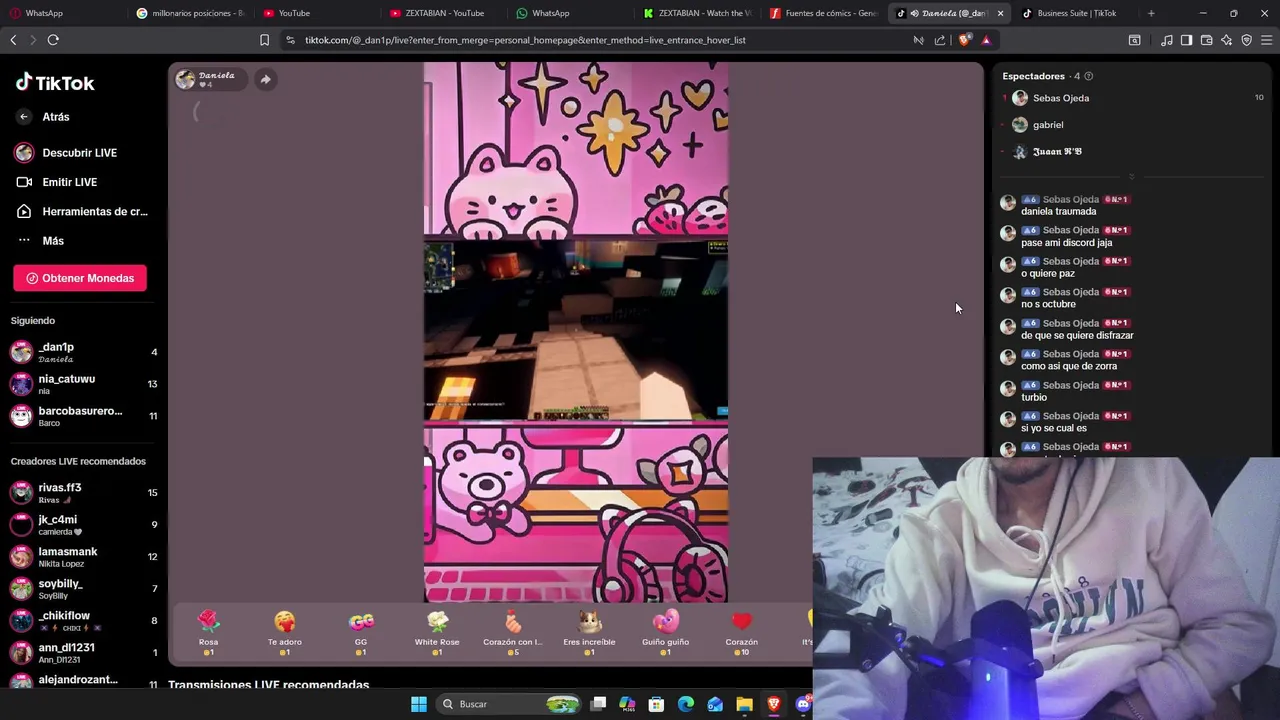This screenshot has width=1280, height=720.
Task: Open Windows Start menu
Action: click(x=419, y=704)
